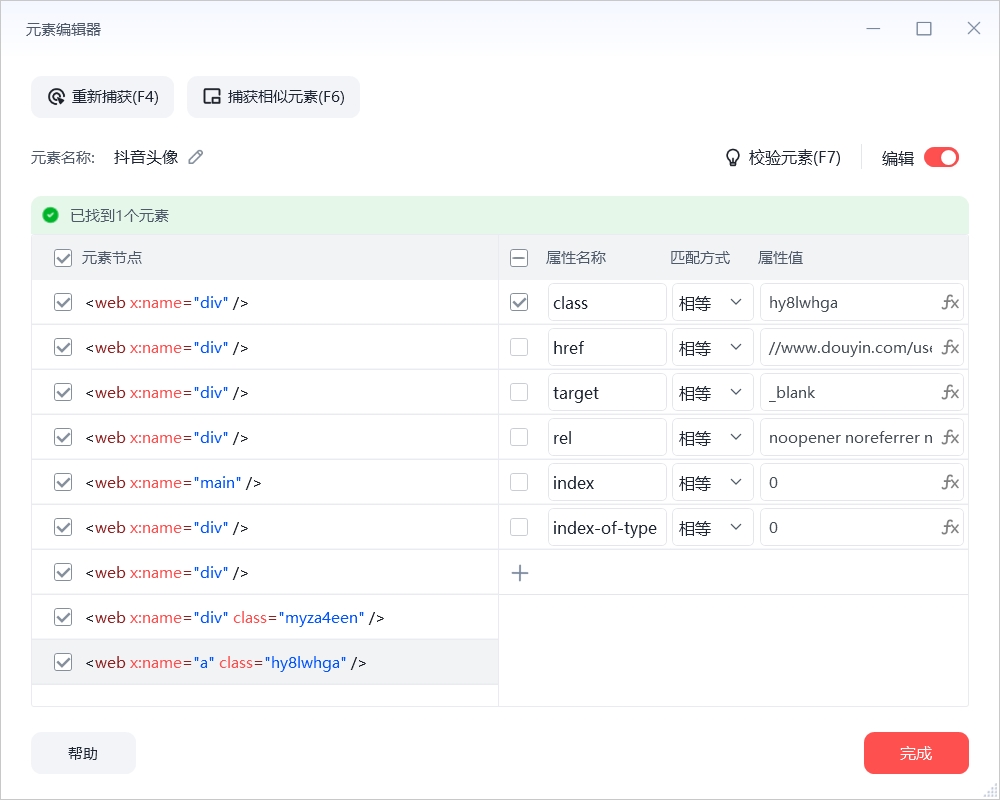Click the fx icon in the index-of-type row

coord(950,528)
